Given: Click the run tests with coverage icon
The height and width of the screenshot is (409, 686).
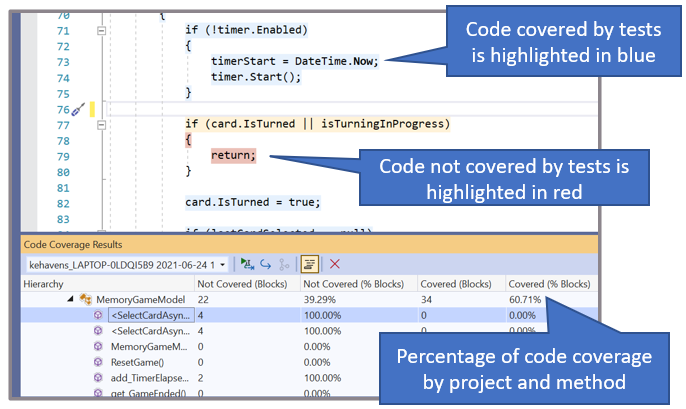Looking at the screenshot, I should 247,264.
